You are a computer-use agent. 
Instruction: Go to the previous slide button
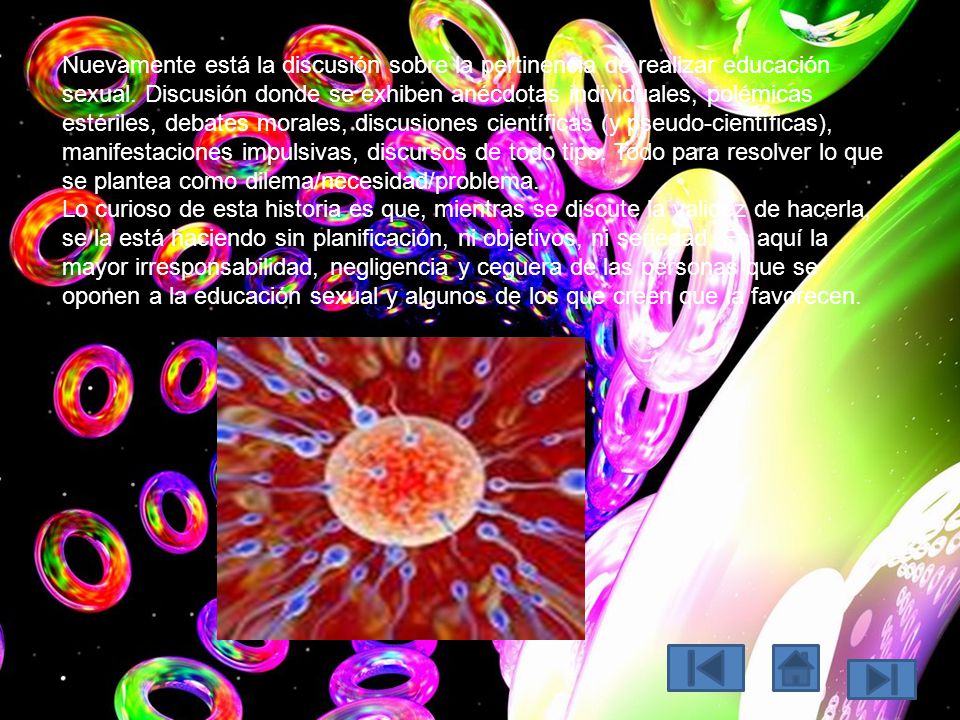point(705,668)
